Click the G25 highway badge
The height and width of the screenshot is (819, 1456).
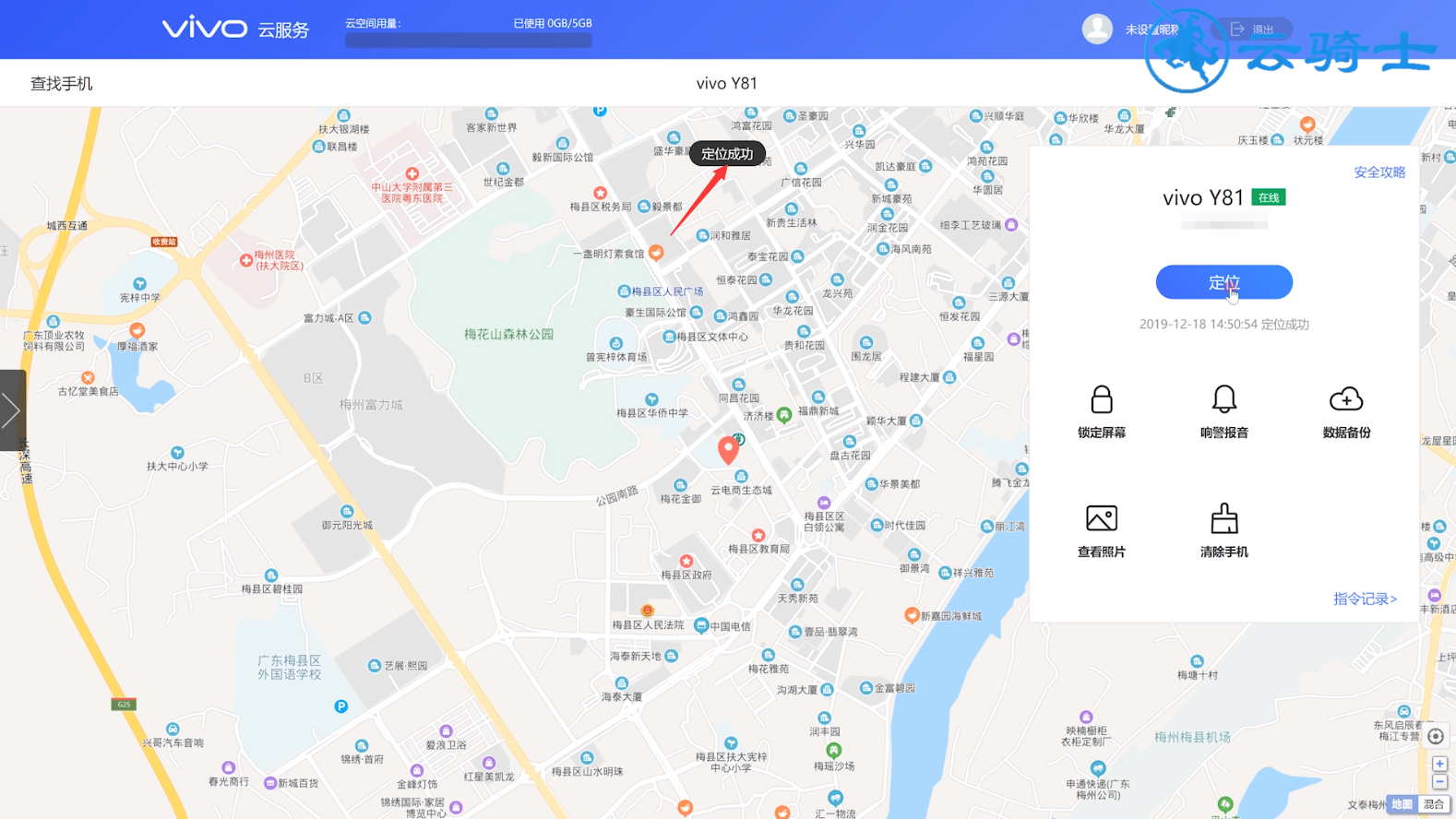click(124, 705)
